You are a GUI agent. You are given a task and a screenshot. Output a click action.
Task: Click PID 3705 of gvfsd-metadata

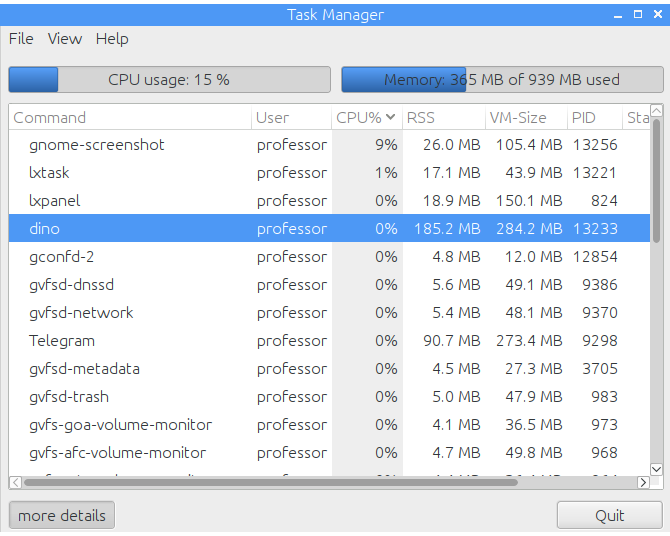(x=599, y=369)
